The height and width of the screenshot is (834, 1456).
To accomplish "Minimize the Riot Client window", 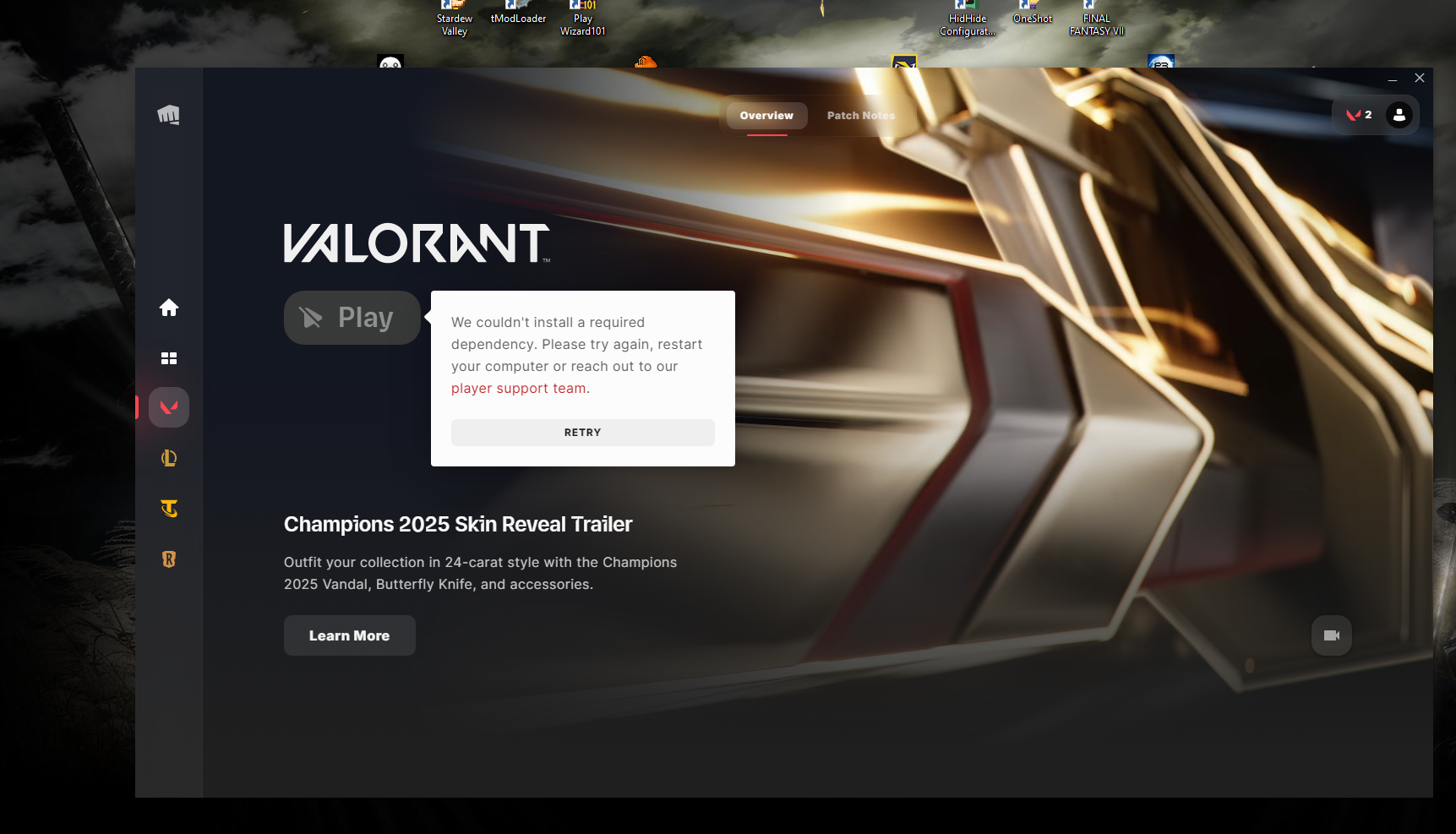I will click(x=1393, y=79).
